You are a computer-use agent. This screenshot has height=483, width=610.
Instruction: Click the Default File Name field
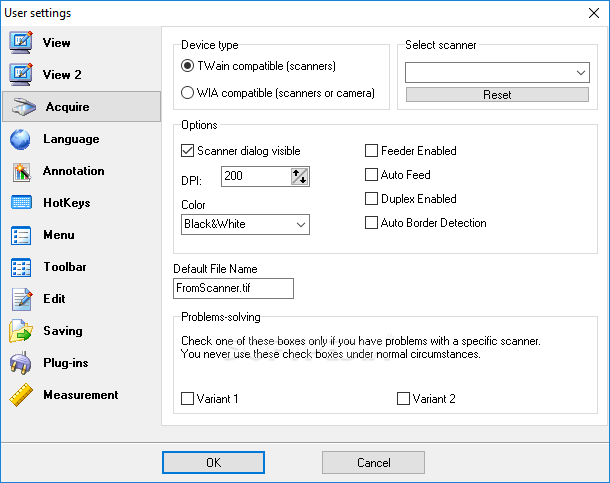pos(233,289)
